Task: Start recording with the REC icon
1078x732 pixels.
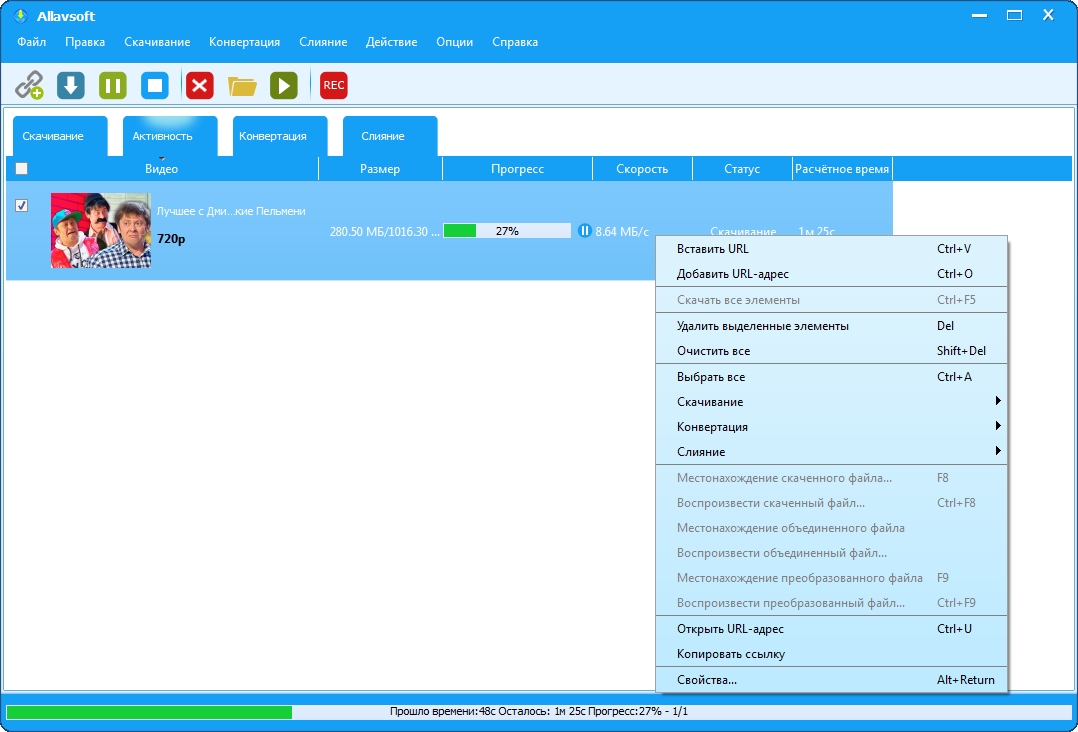Action: coord(333,85)
